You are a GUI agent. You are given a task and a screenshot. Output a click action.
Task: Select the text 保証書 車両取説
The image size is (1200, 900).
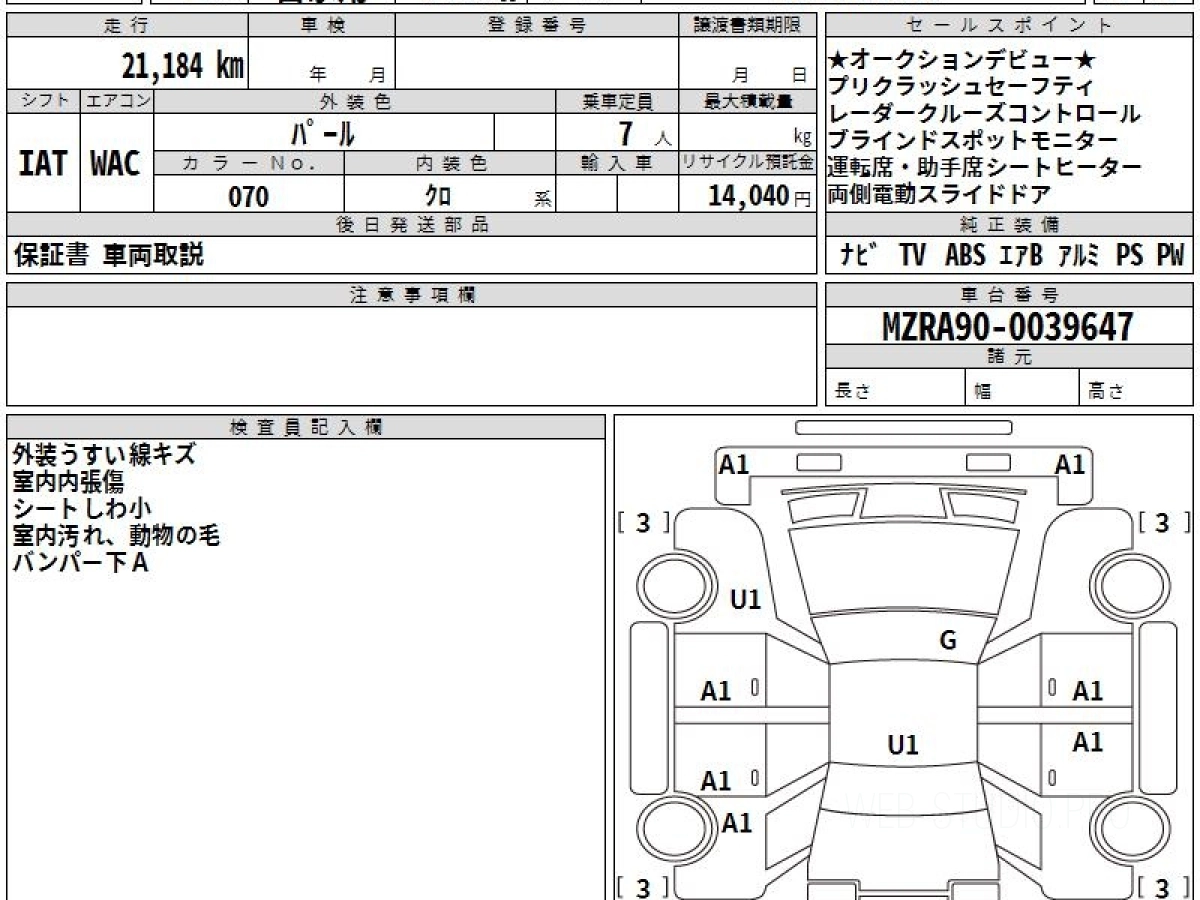coord(108,255)
